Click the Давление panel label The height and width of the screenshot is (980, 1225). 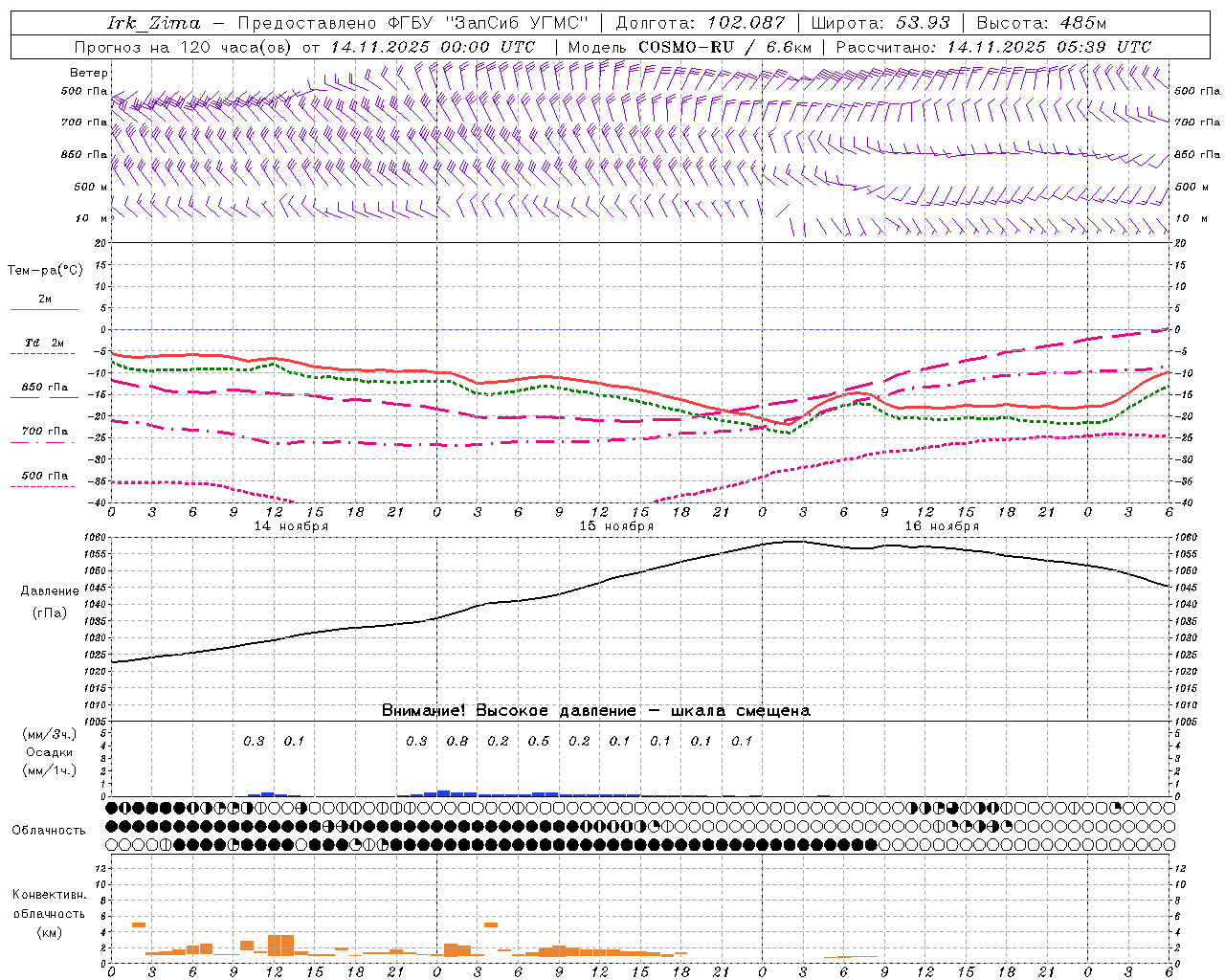click(x=50, y=591)
